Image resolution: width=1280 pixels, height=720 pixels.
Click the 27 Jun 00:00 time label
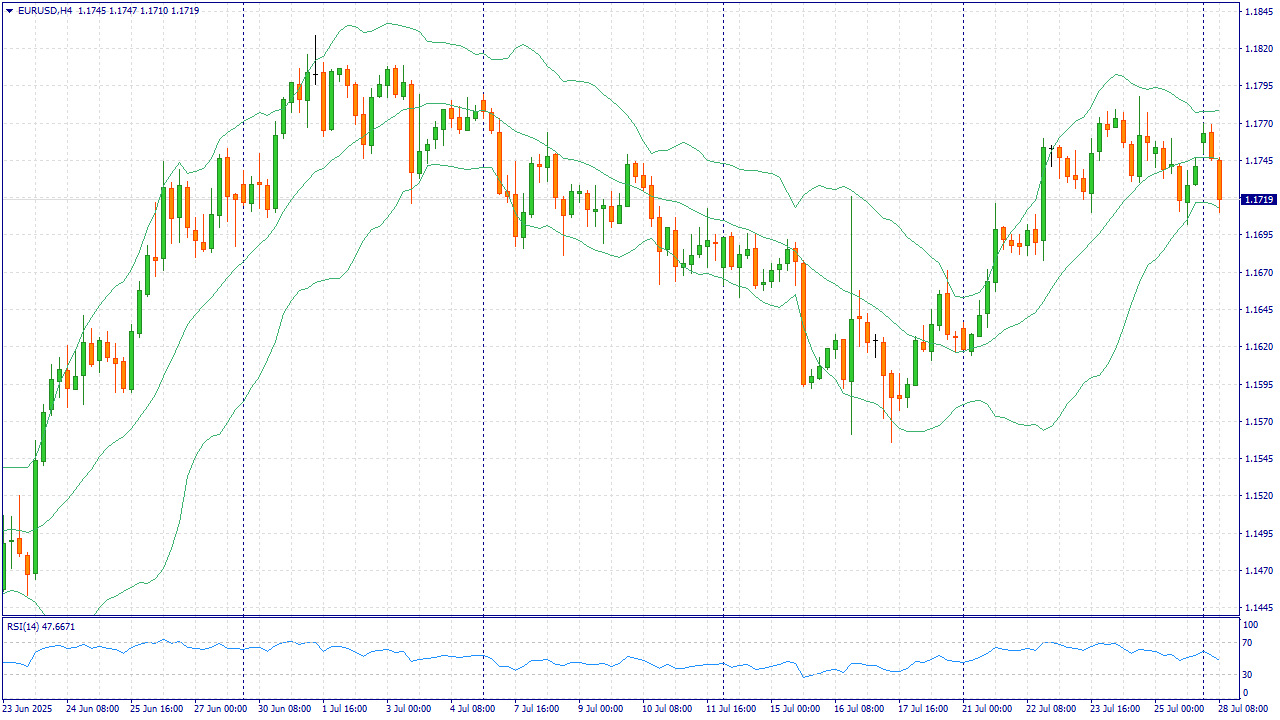[x=220, y=708]
